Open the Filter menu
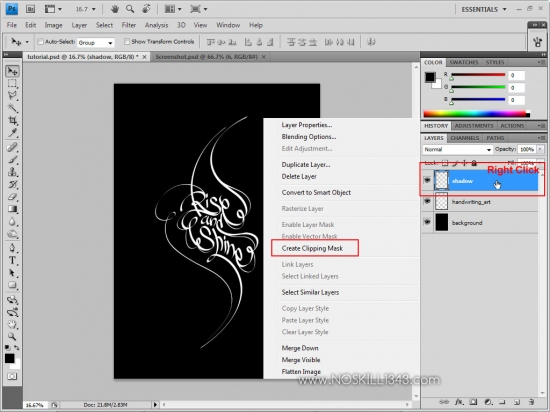Screen dimensions: 550x412 pos(129,25)
